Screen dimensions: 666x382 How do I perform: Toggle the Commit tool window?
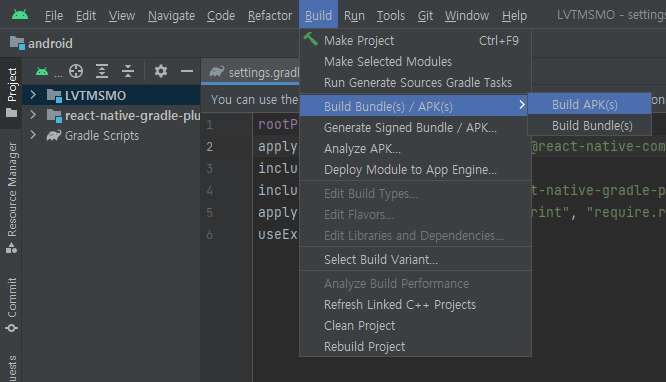tap(12, 305)
